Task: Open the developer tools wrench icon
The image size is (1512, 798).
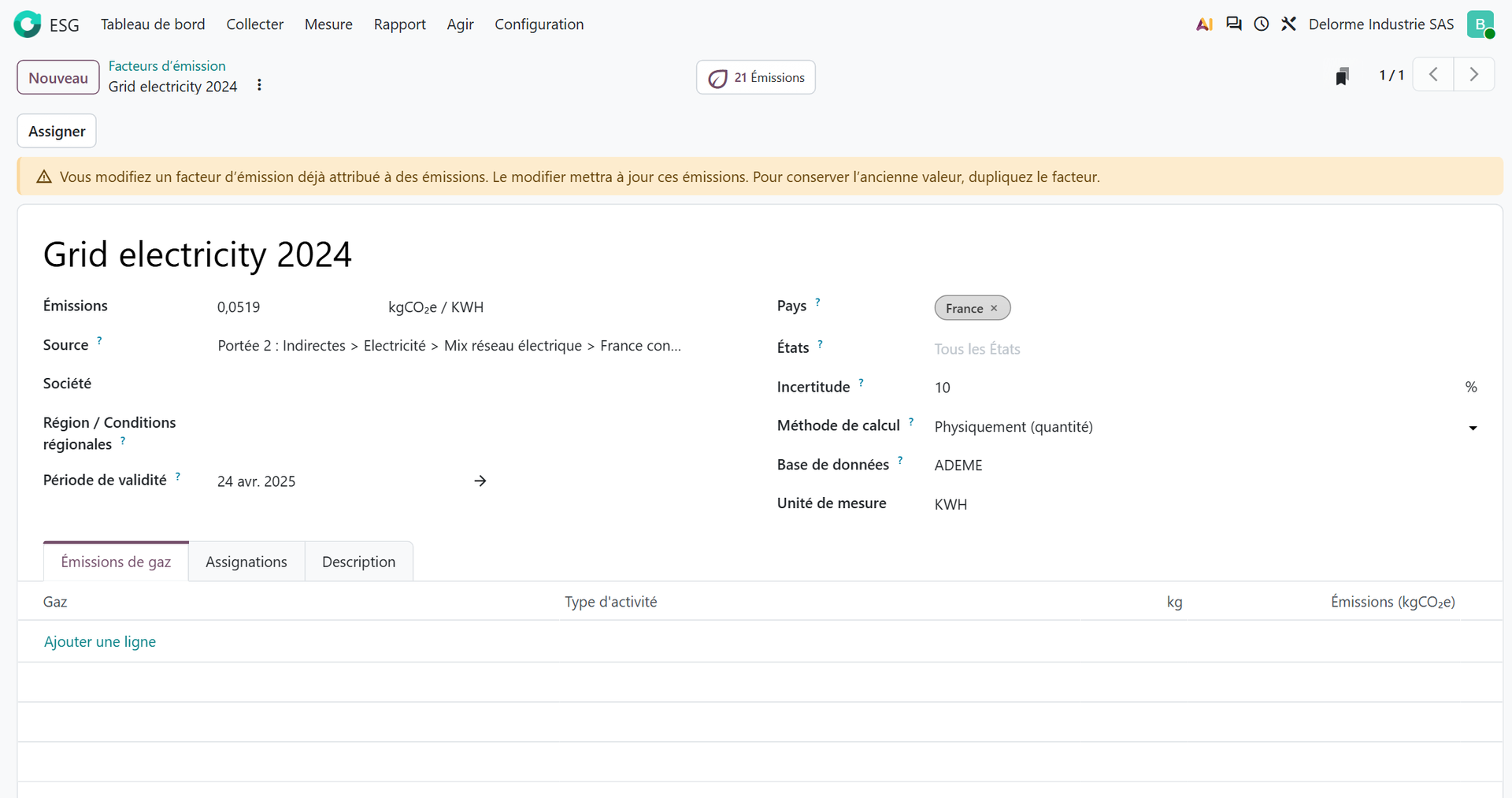Action: [x=1288, y=24]
